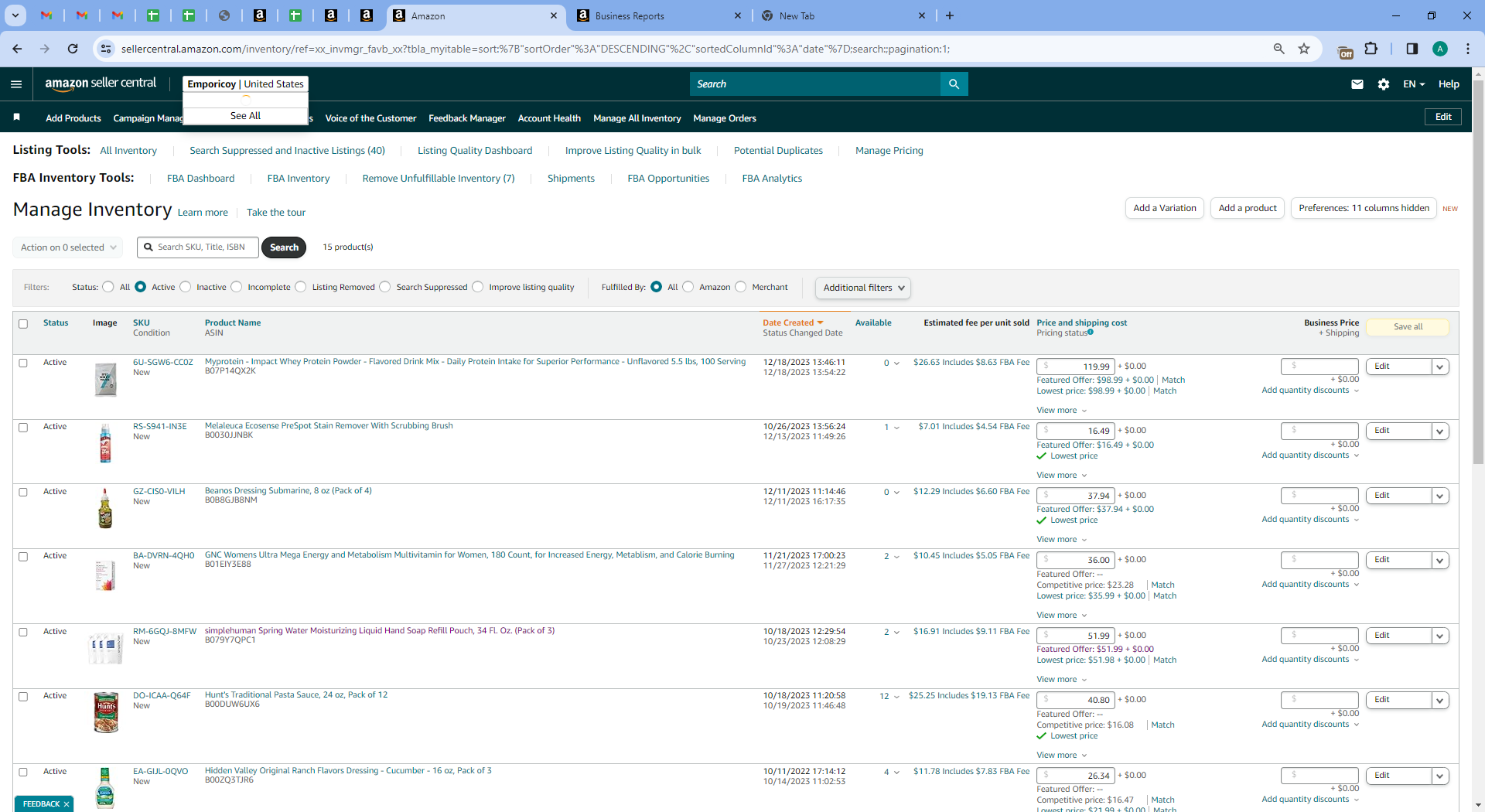
Task: Open the Chrome three-dot menu
Action: 1468,49
